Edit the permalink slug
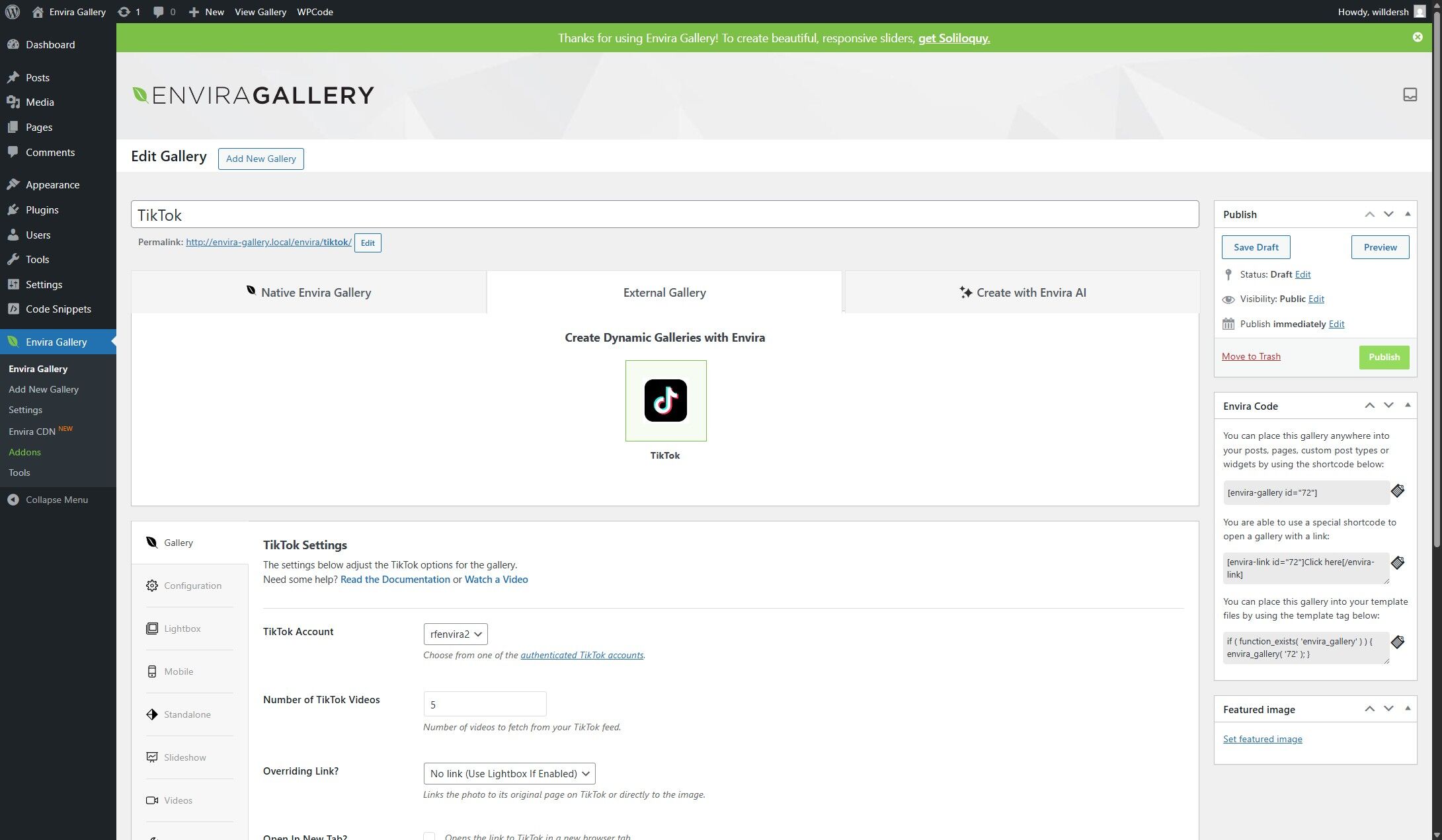Image resolution: width=1442 pixels, height=840 pixels. click(x=368, y=243)
